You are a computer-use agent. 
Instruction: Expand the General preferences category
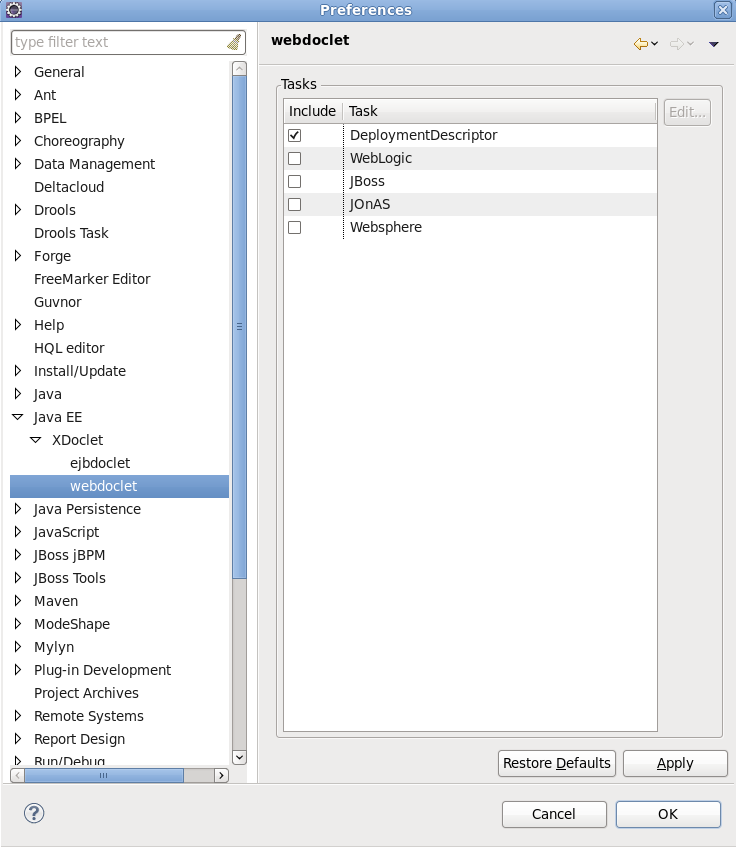pyautogui.click(x=18, y=72)
